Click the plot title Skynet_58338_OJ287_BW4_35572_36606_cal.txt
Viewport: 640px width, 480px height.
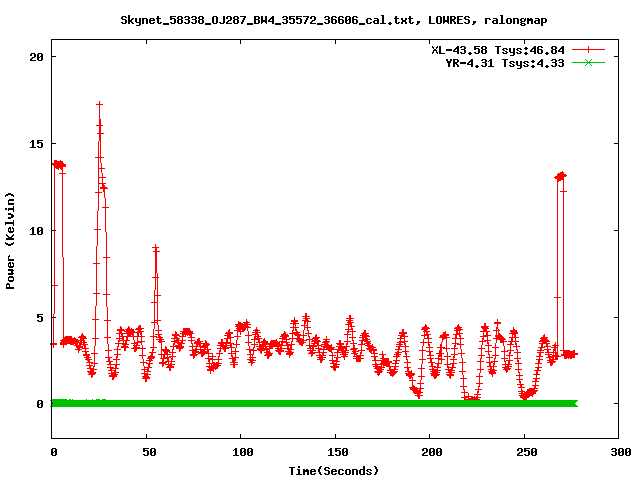pyautogui.click(x=267, y=20)
